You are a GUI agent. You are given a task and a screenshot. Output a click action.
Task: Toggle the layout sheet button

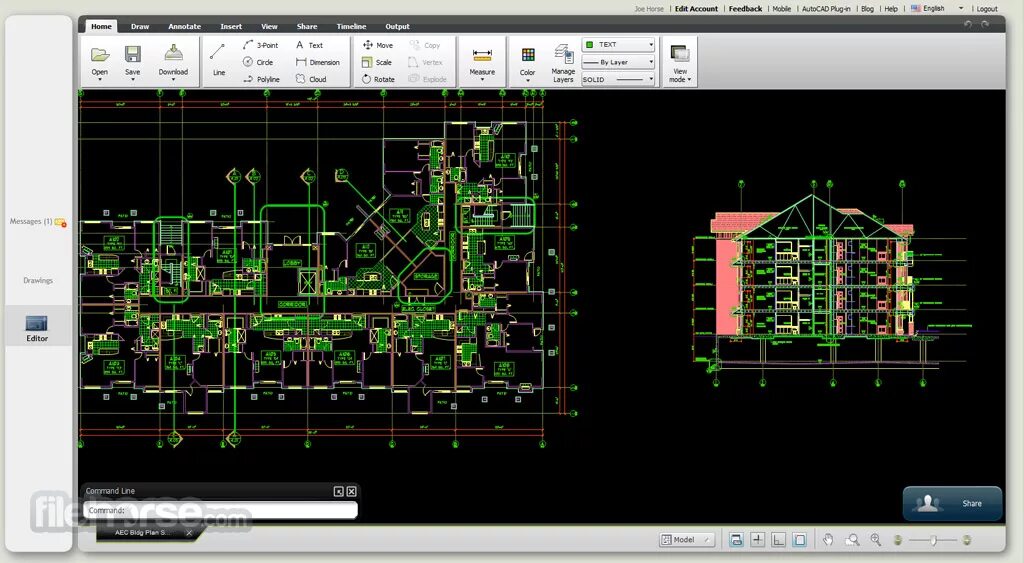(799, 539)
